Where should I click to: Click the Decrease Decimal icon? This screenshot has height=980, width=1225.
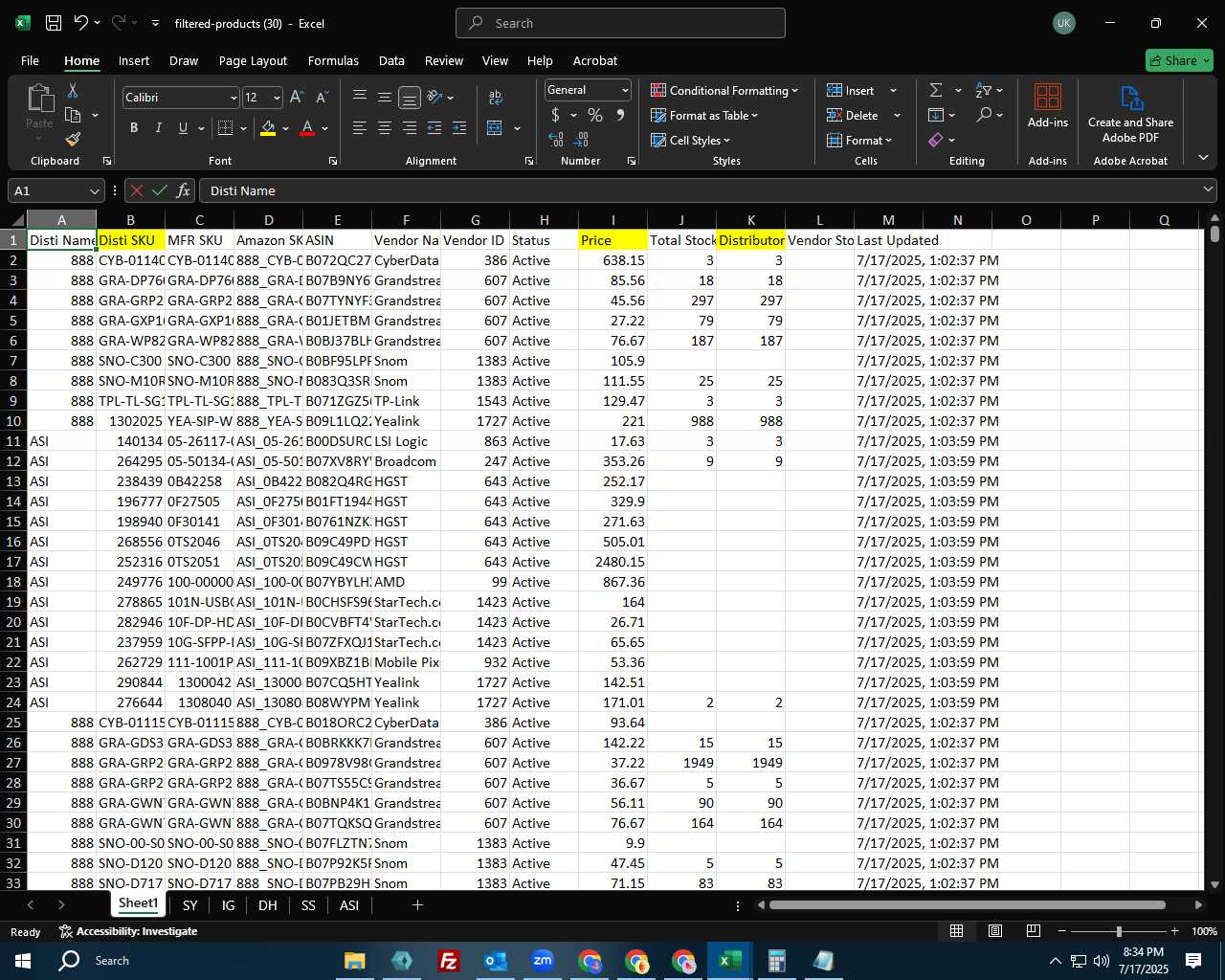coord(582,140)
